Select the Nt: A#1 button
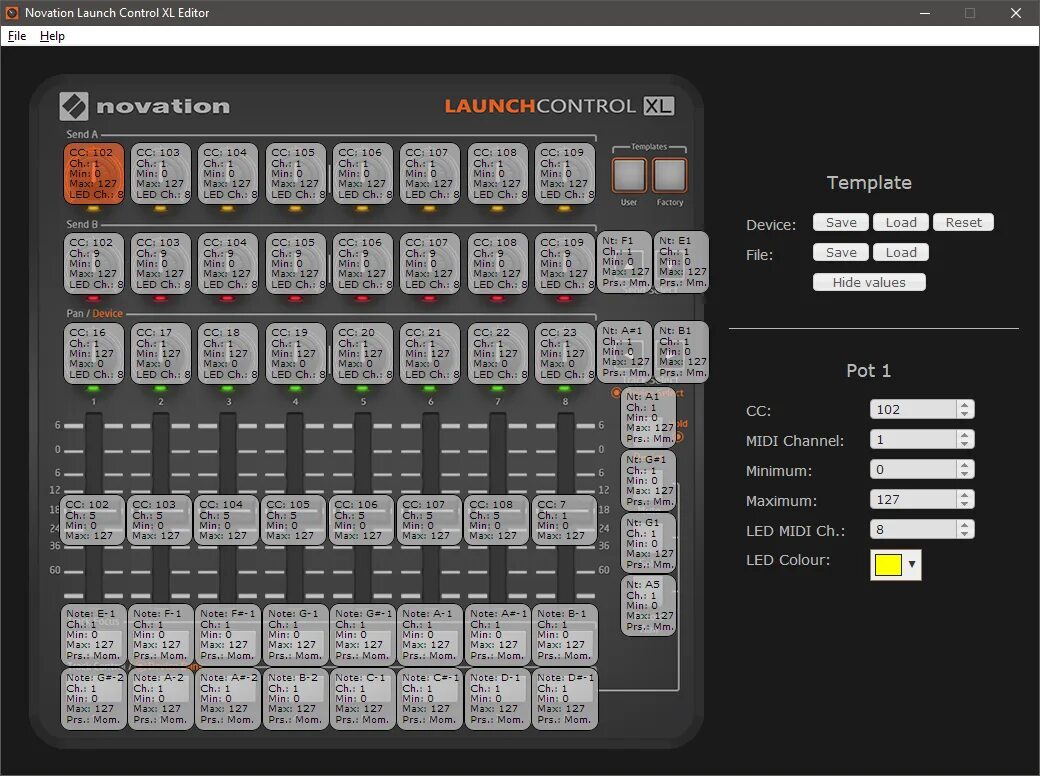The width and height of the screenshot is (1040, 776). click(x=625, y=352)
